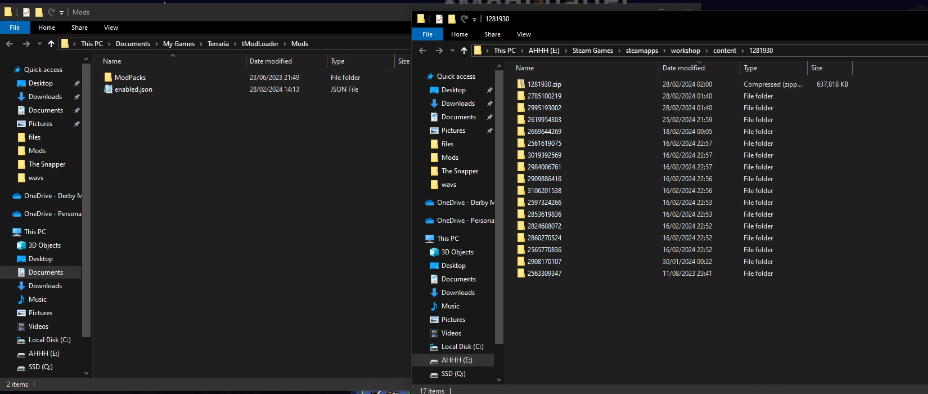928x394 pixels.
Task: Open recent locations dropdown in Mods window
Action: click(40, 44)
